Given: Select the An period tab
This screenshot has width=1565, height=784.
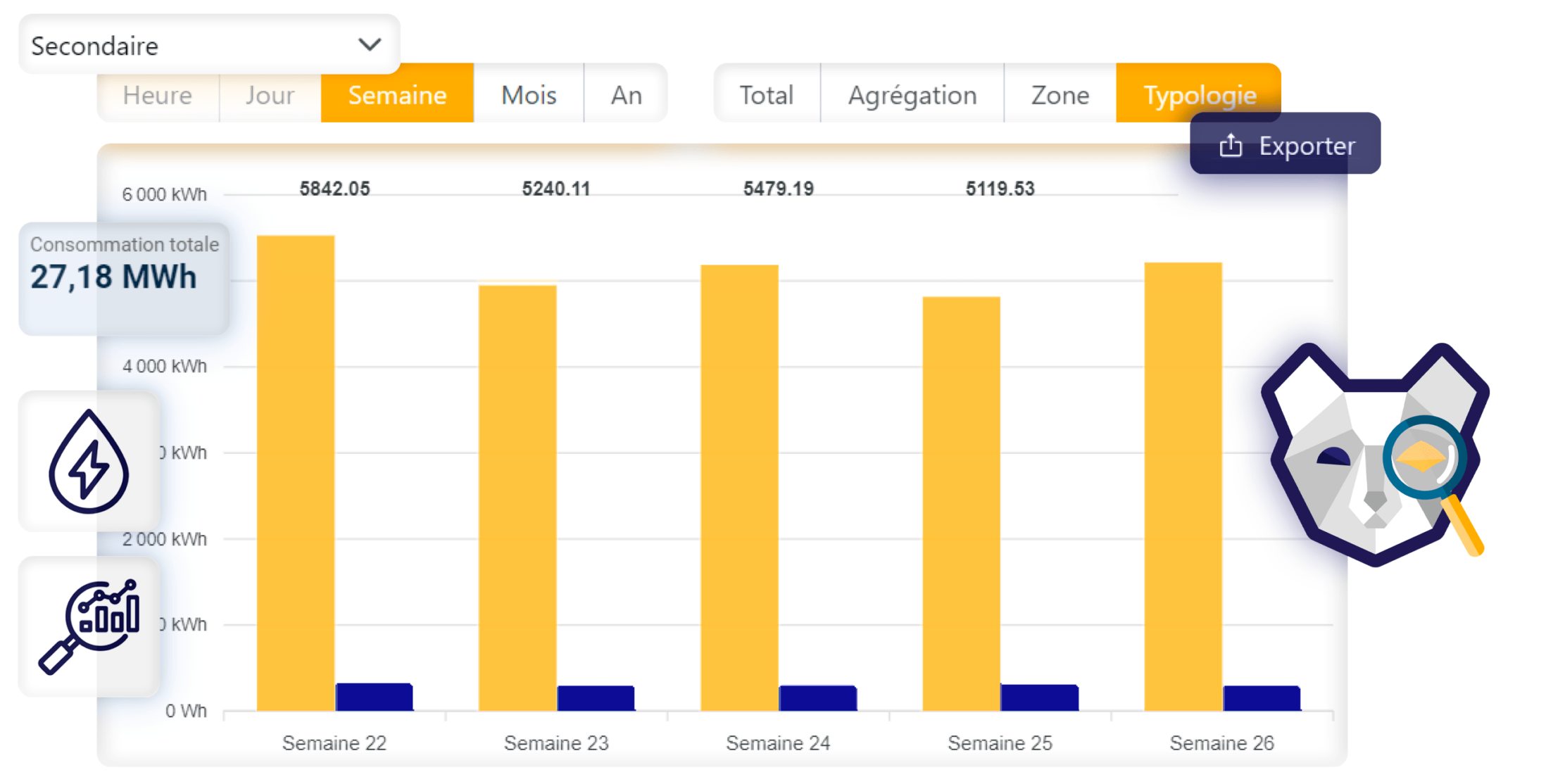Looking at the screenshot, I should point(626,95).
